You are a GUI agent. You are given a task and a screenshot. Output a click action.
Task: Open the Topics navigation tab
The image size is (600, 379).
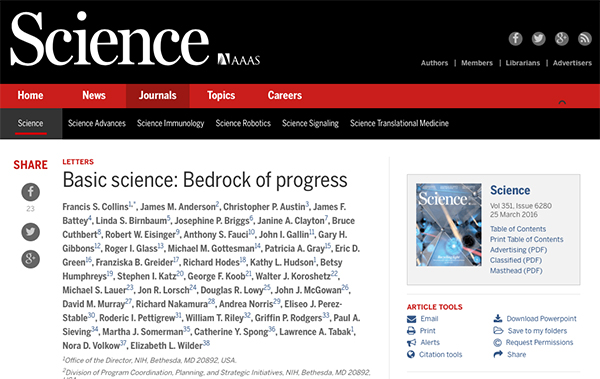coord(221,96)
